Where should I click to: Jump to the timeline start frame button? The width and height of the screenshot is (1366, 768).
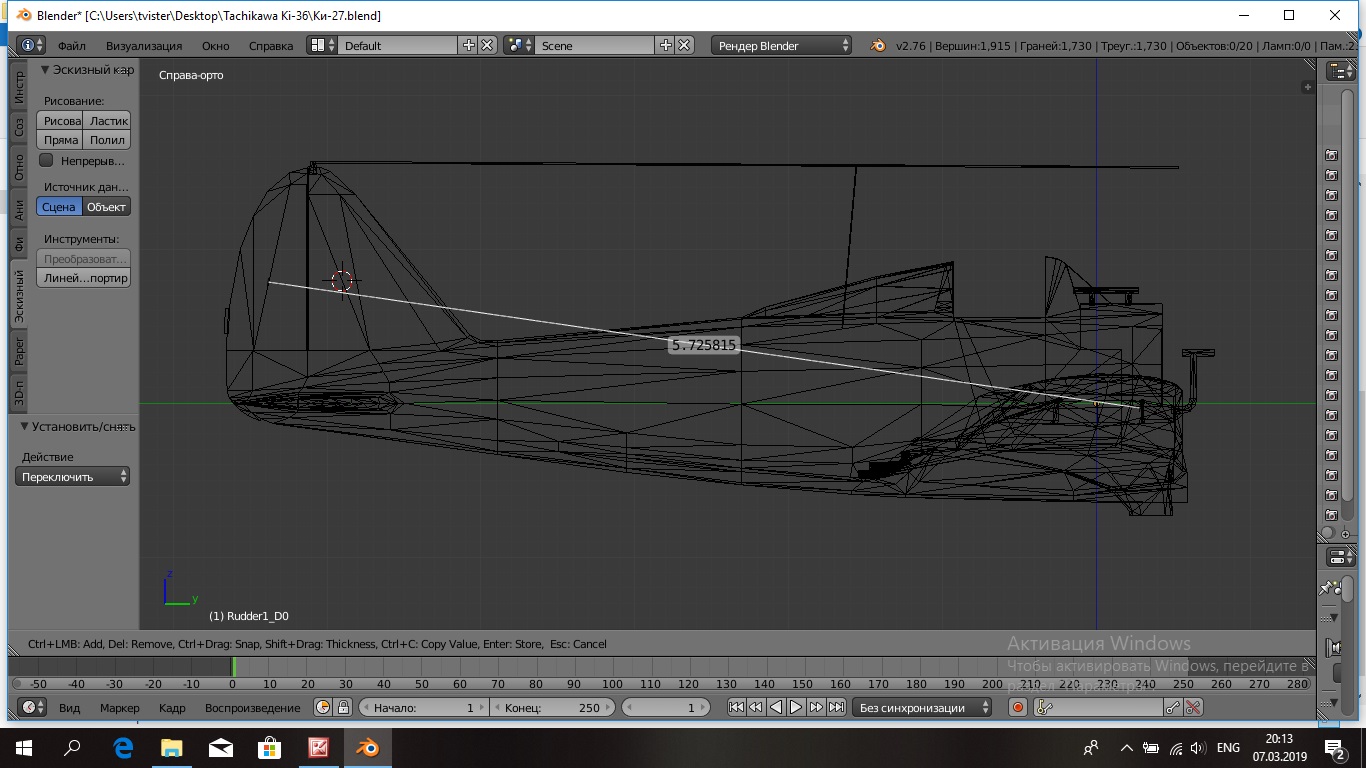tap(736, 707)
